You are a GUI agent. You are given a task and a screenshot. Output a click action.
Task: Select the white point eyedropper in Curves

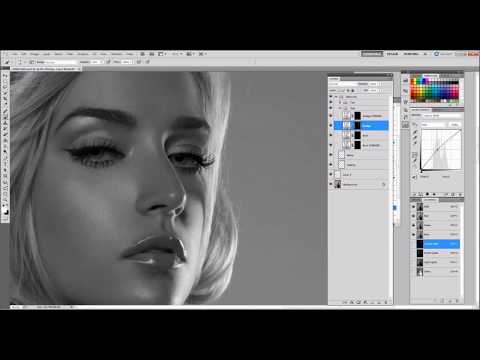click(x=415, y=143)
